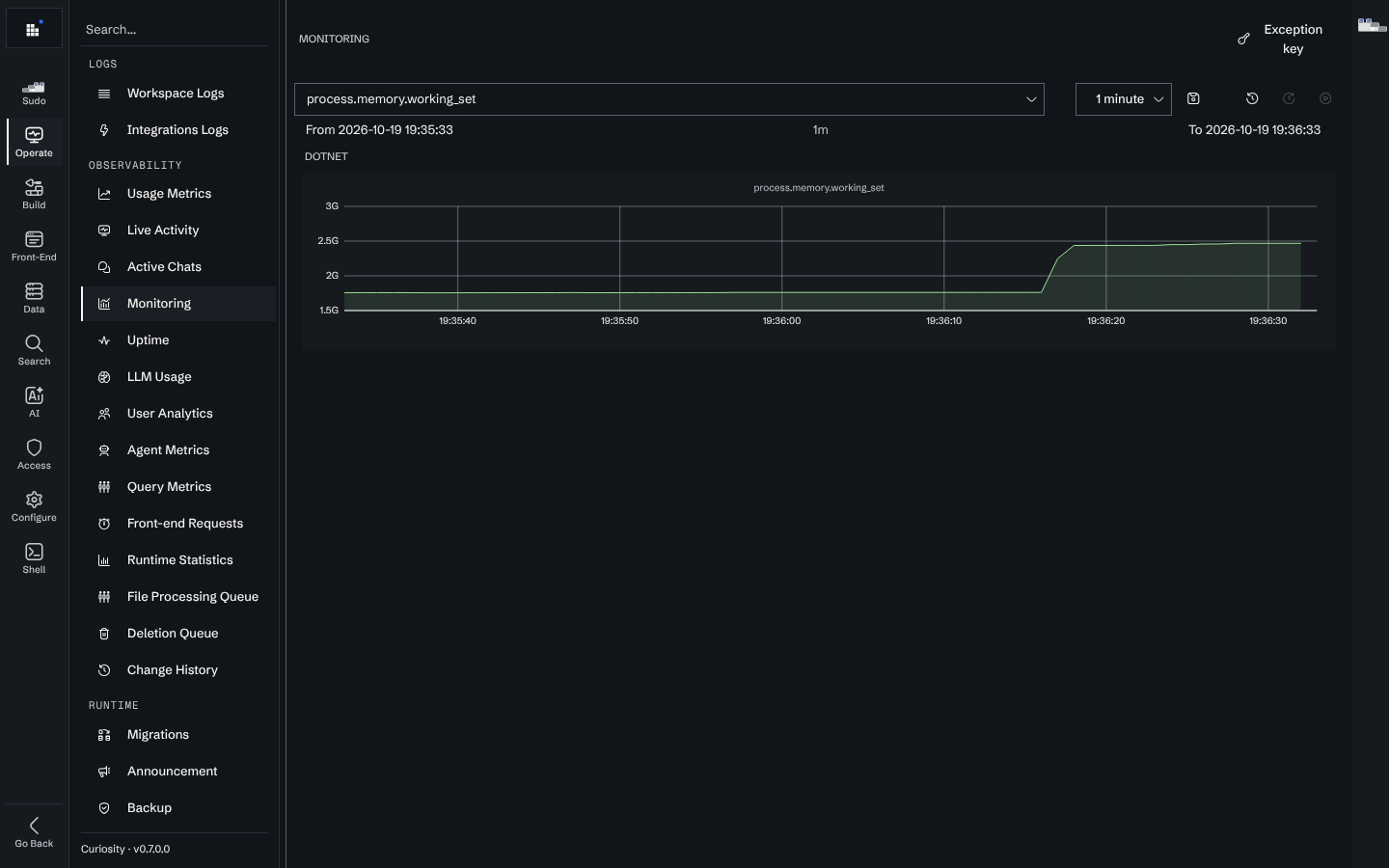The image size is (1389, 868).
Task: Open the Announcement page
Action: click(x=178, y=772)
